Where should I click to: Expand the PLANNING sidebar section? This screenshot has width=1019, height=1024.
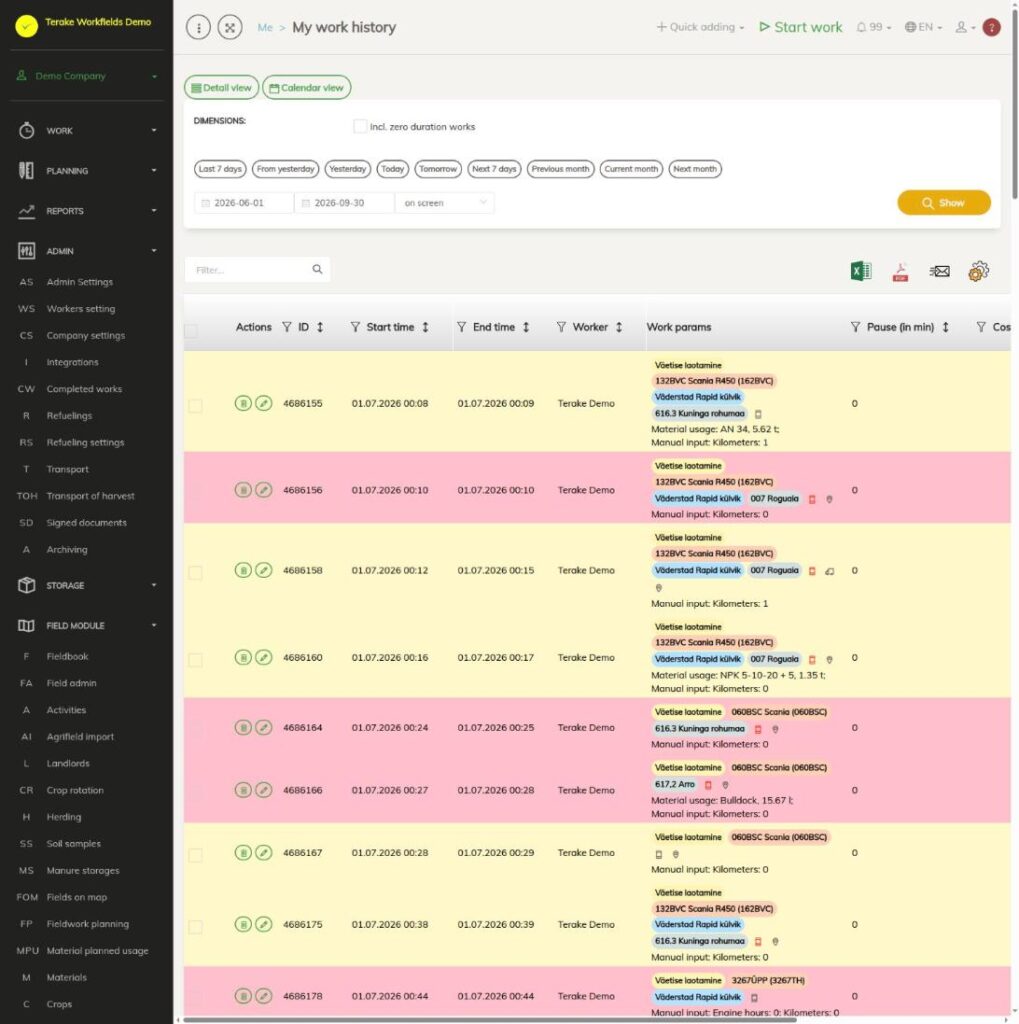point(87,170)
